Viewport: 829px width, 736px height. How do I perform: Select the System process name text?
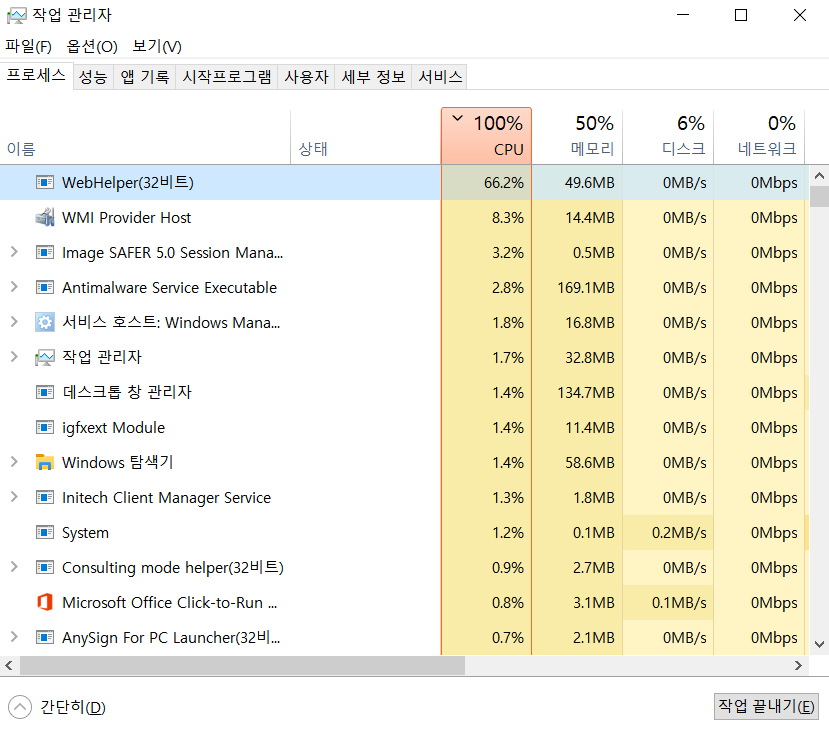click(86, 532)
